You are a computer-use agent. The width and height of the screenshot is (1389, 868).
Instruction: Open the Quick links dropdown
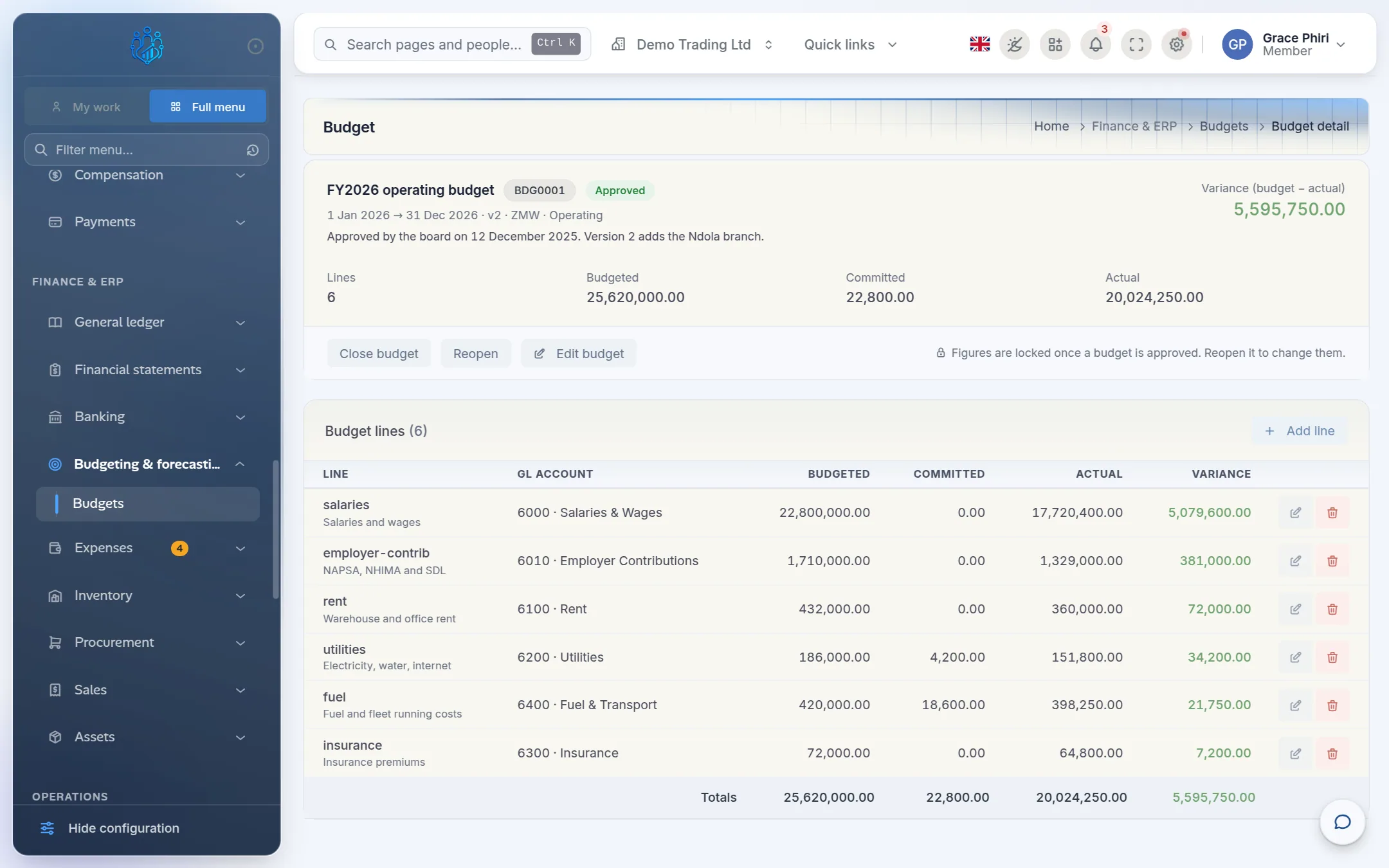click(850, 44)
